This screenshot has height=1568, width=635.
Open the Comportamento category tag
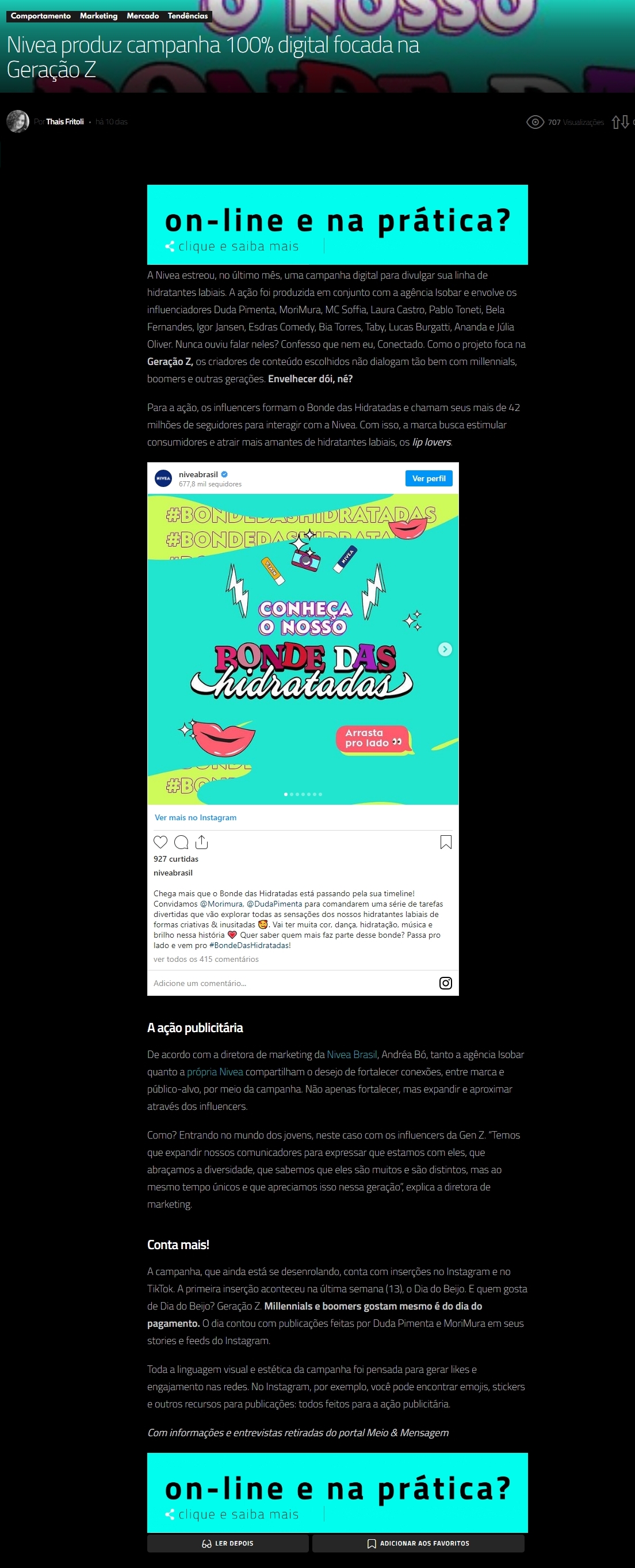click(41, 16)
